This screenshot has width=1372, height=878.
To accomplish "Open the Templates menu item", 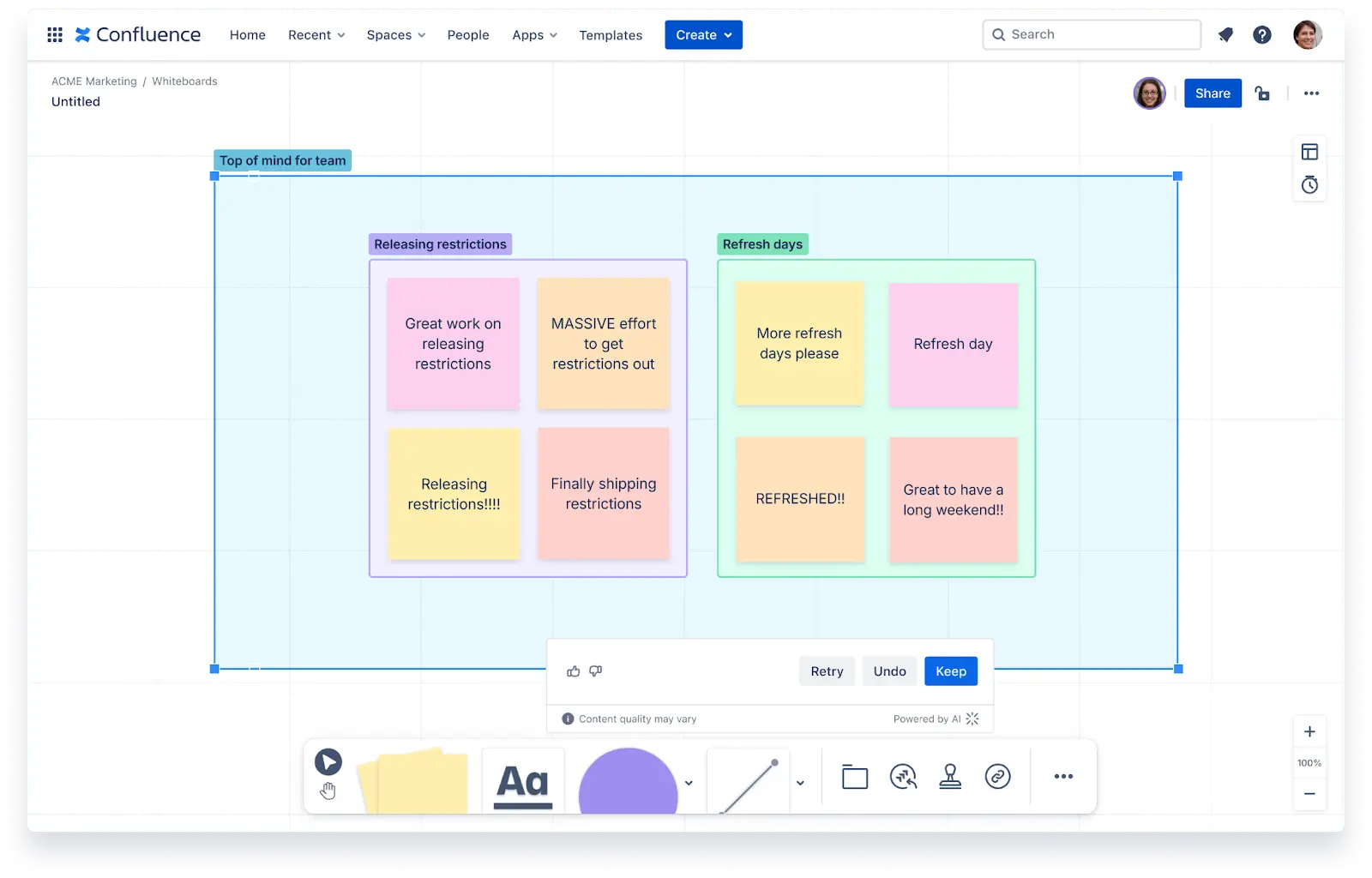I will click(611, 35).
